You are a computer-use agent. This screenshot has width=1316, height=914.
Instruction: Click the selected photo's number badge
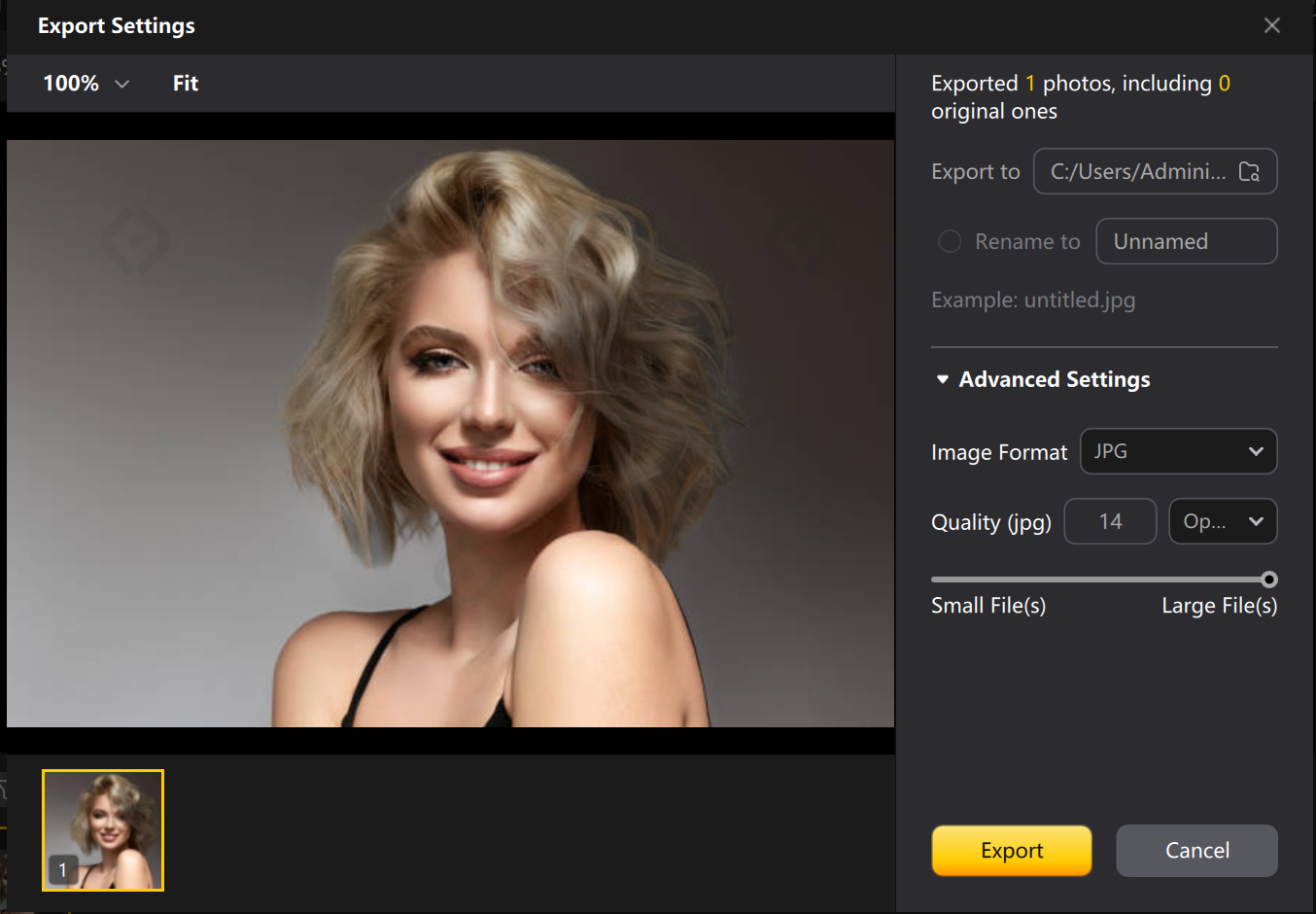(62, 869)
